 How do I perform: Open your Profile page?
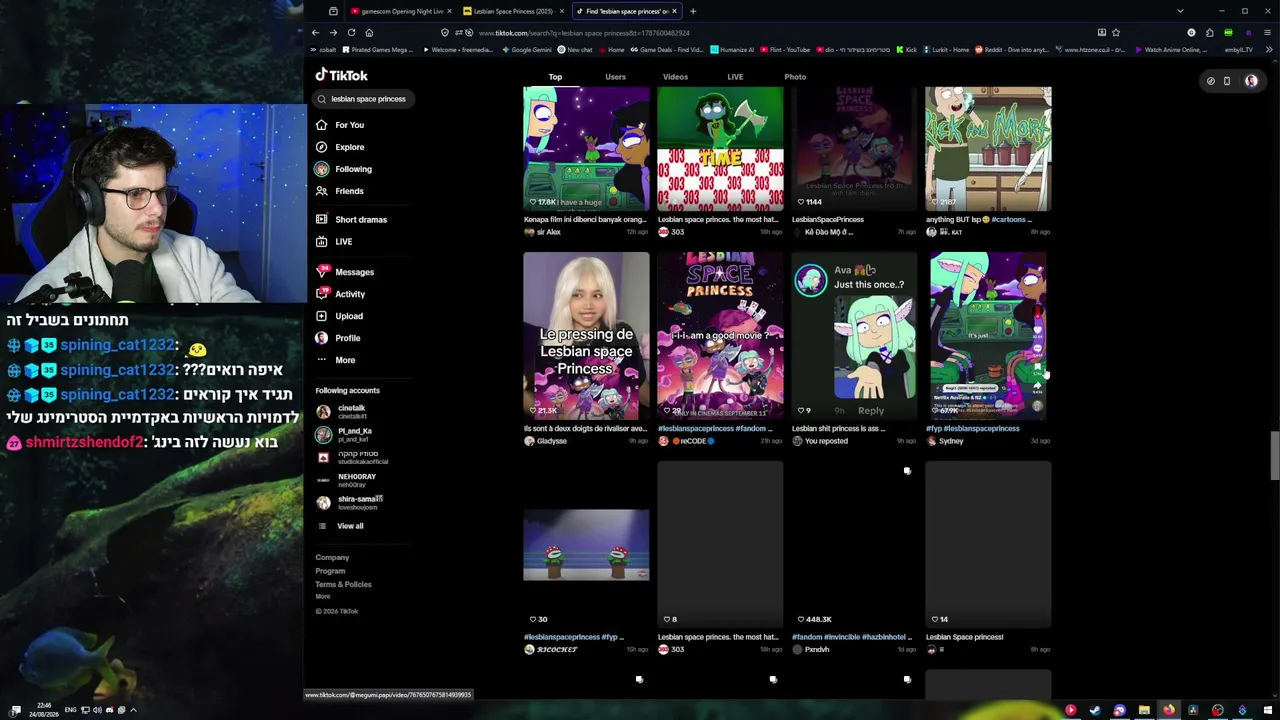(x=338, y=338)
